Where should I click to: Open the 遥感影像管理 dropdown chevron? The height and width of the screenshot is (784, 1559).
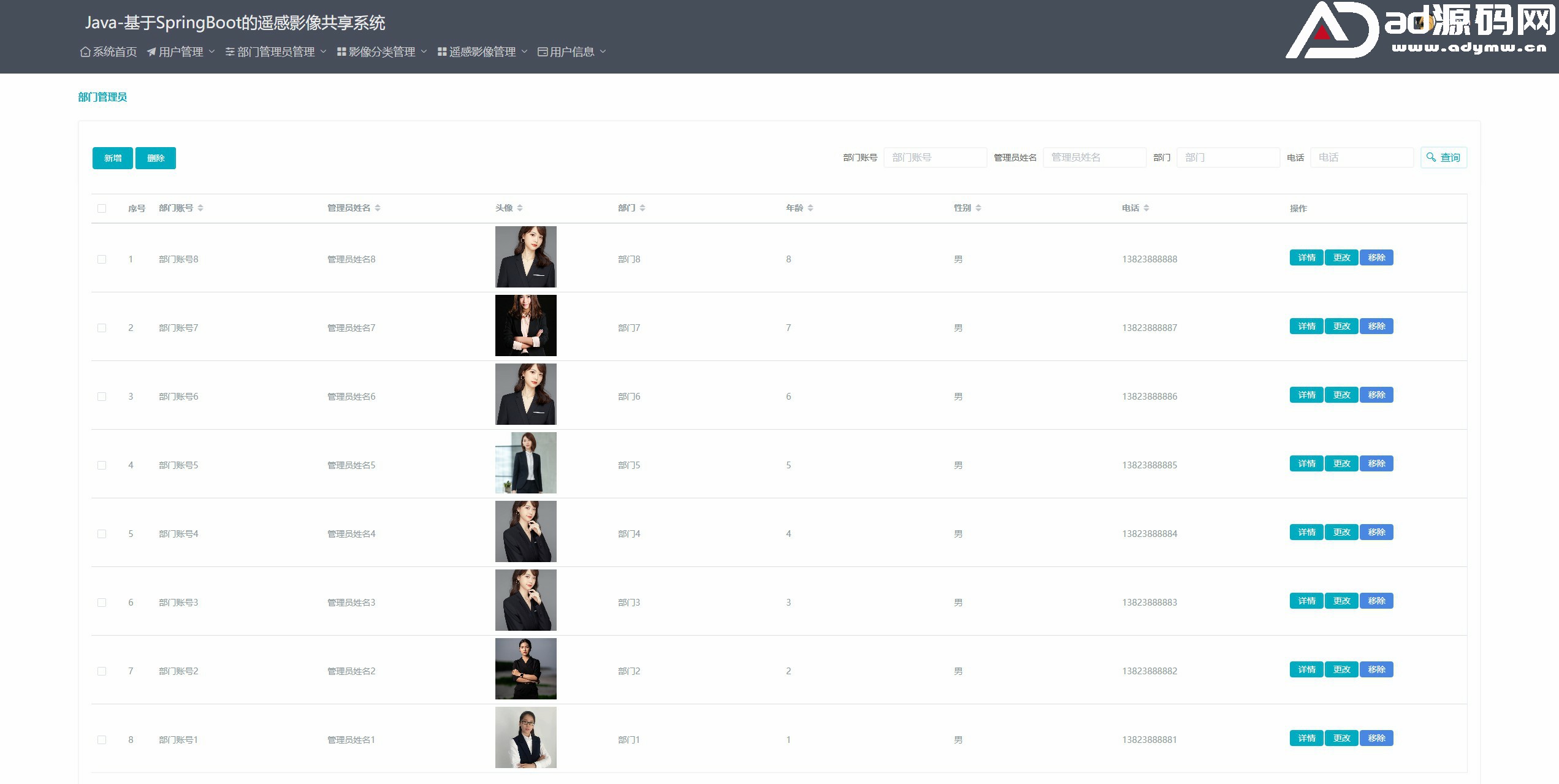524,52
